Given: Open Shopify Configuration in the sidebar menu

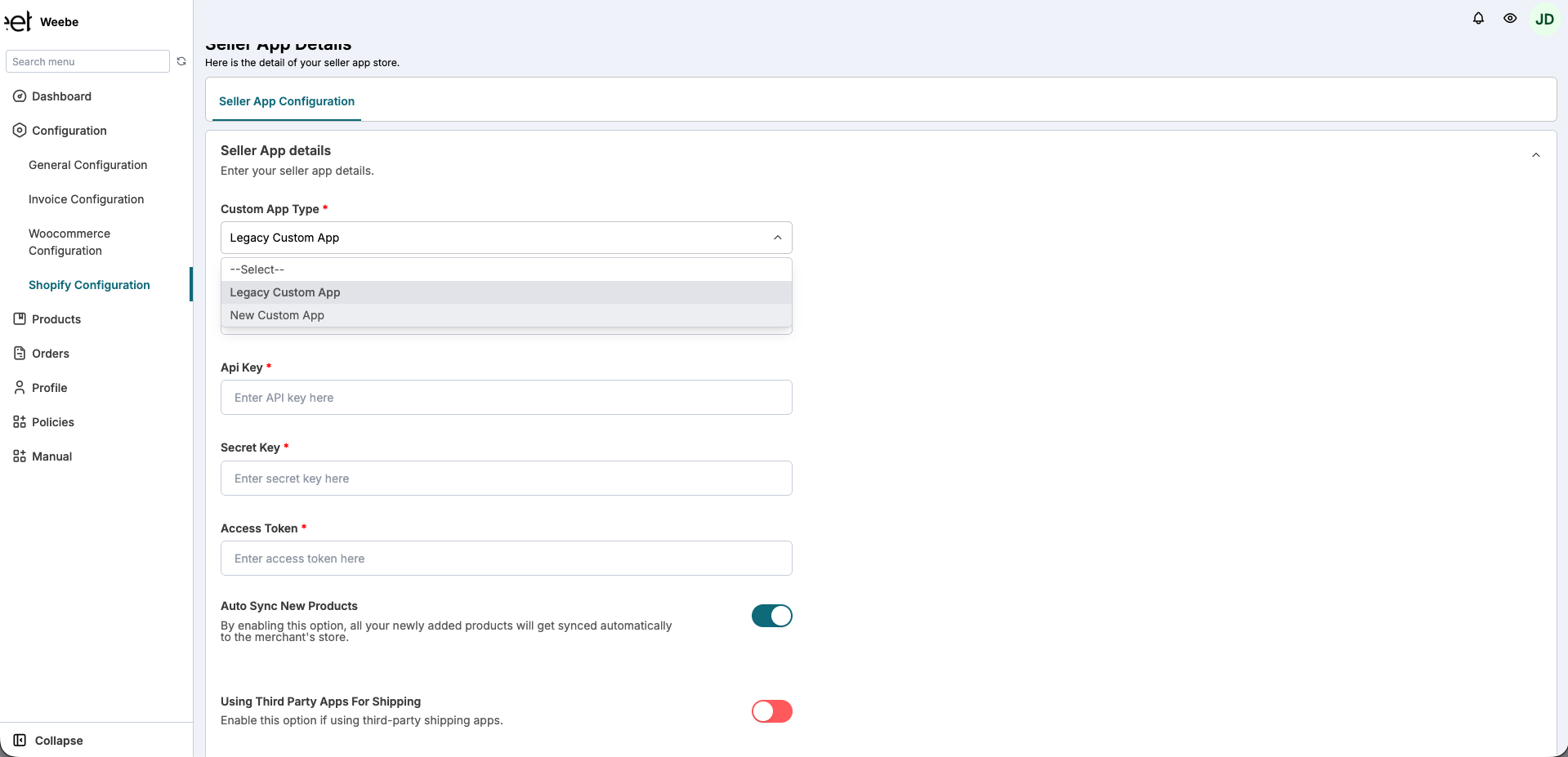Looking at the screenshot, I should pos(89,284).
